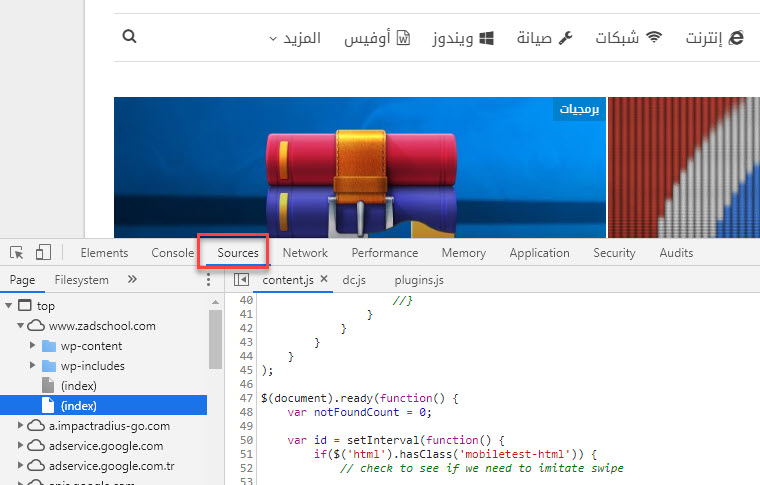Click the Wi-Fi icon next to شبكات
This screenshot has height=485, width=760.
[654, 37]
